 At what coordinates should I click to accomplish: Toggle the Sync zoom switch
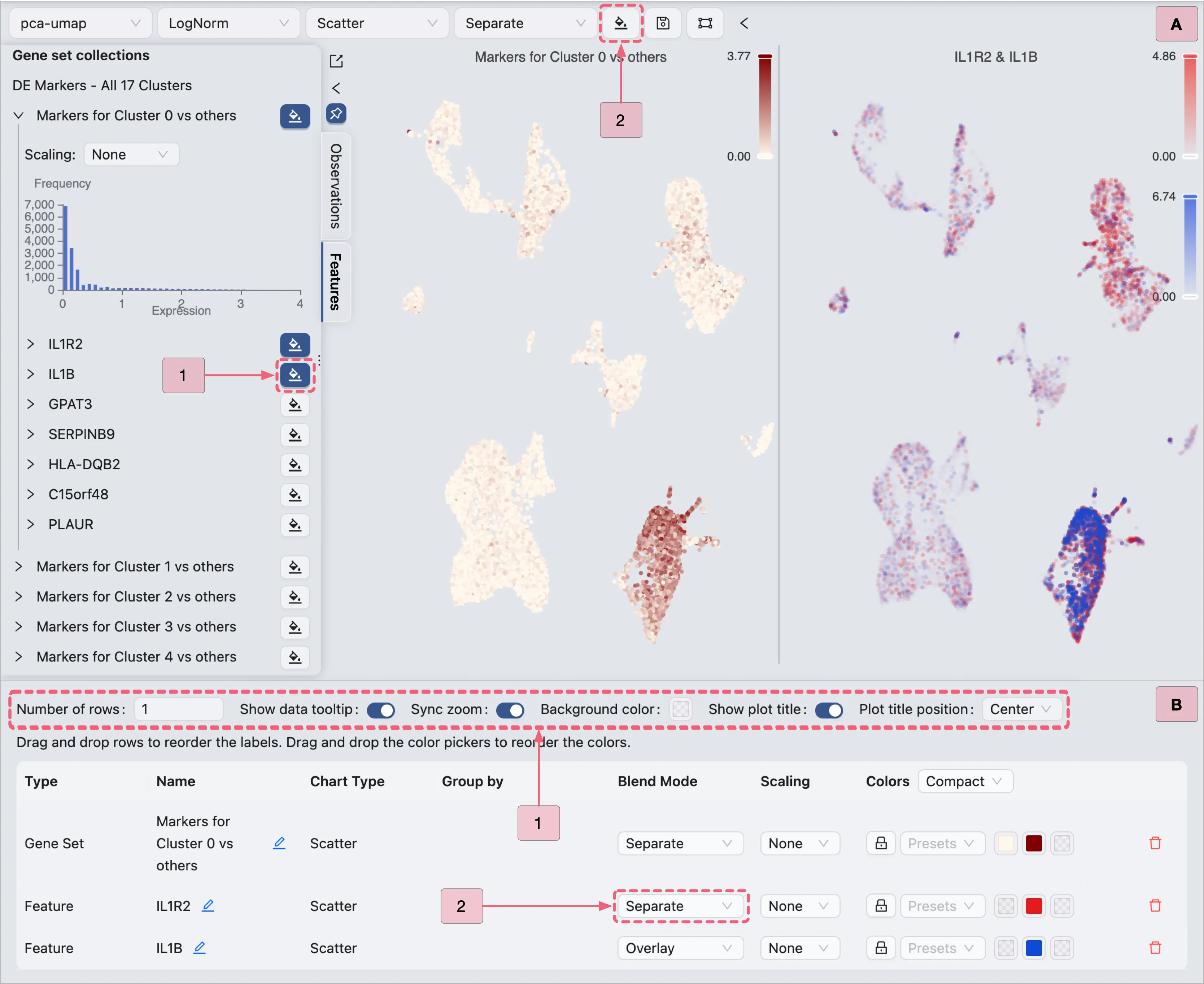[510, 710]
